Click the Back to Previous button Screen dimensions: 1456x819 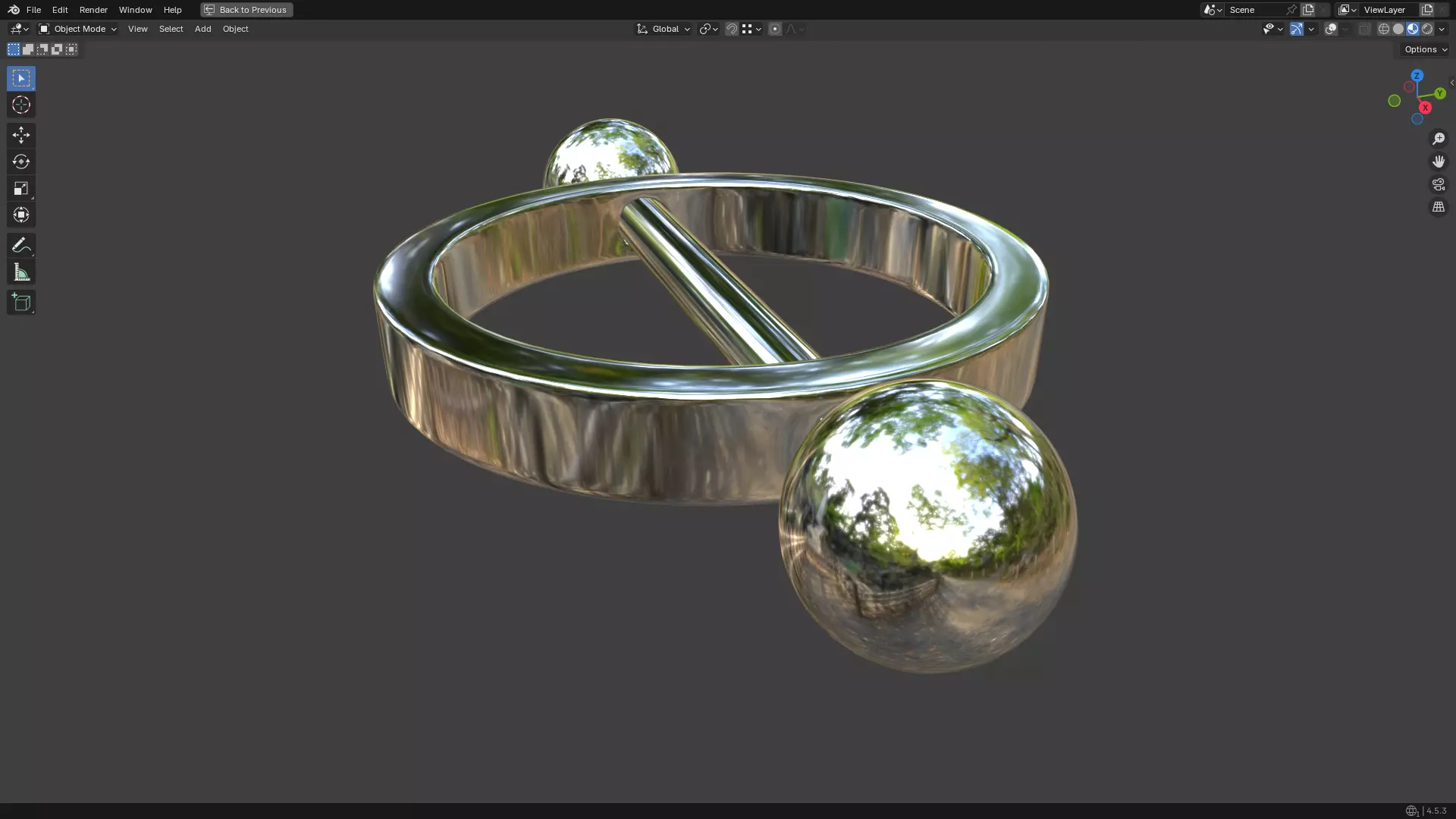tap(246, 10)
